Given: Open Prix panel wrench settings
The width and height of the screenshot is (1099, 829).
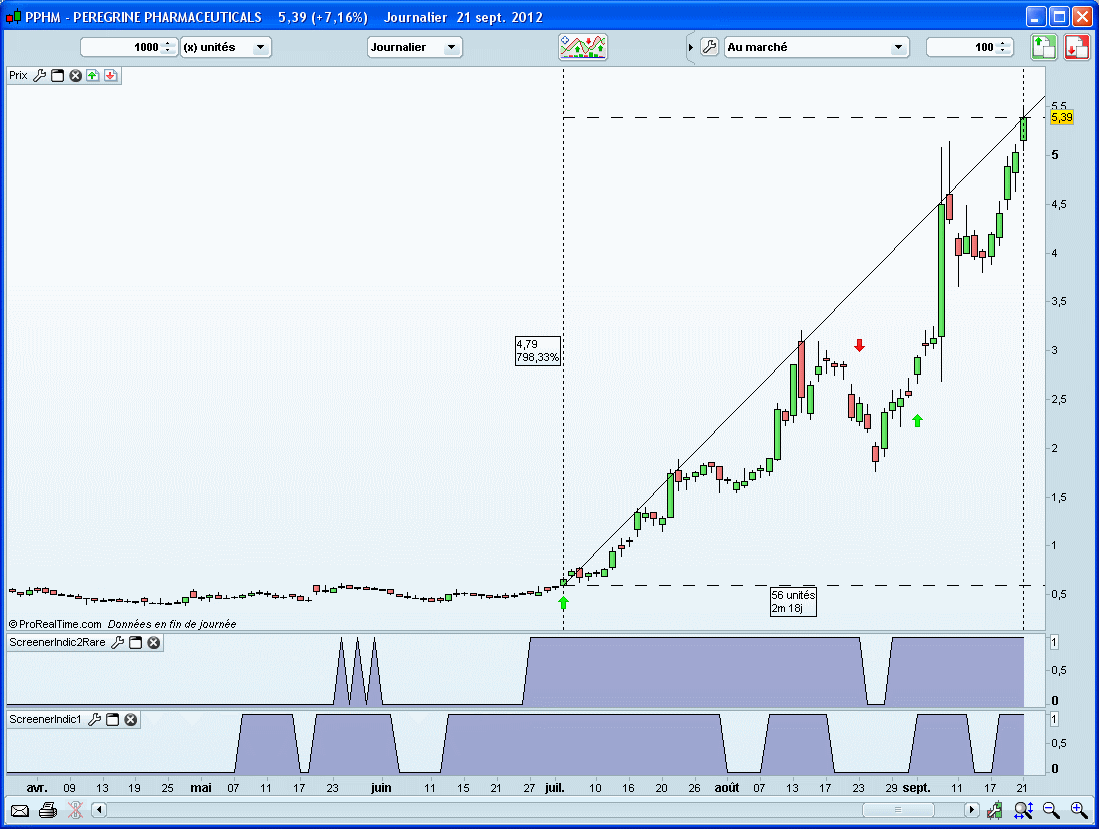Looking at the screenshot, I should pyautogui.click(x=40, y=75).
